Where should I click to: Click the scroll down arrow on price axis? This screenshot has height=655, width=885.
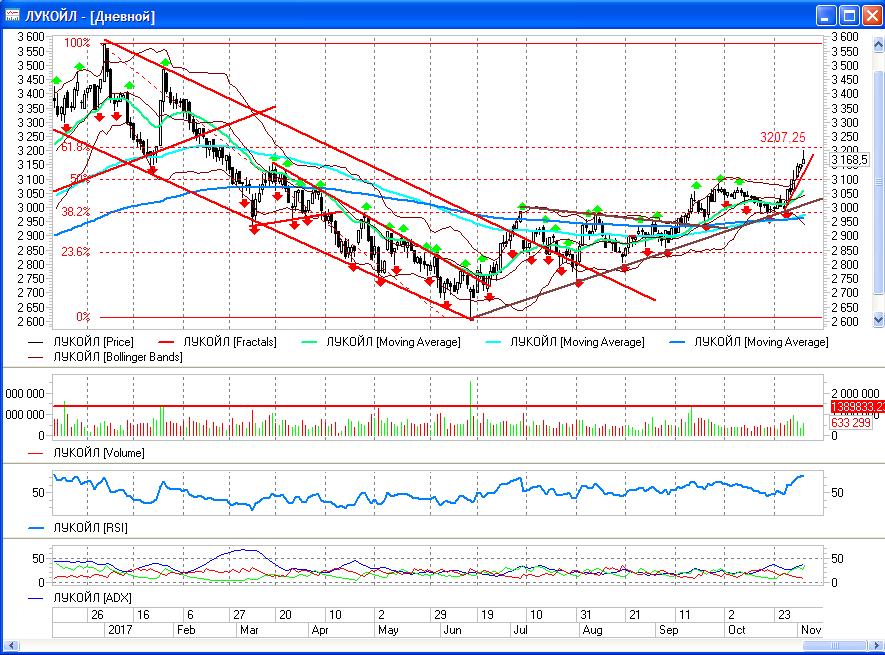879,320
